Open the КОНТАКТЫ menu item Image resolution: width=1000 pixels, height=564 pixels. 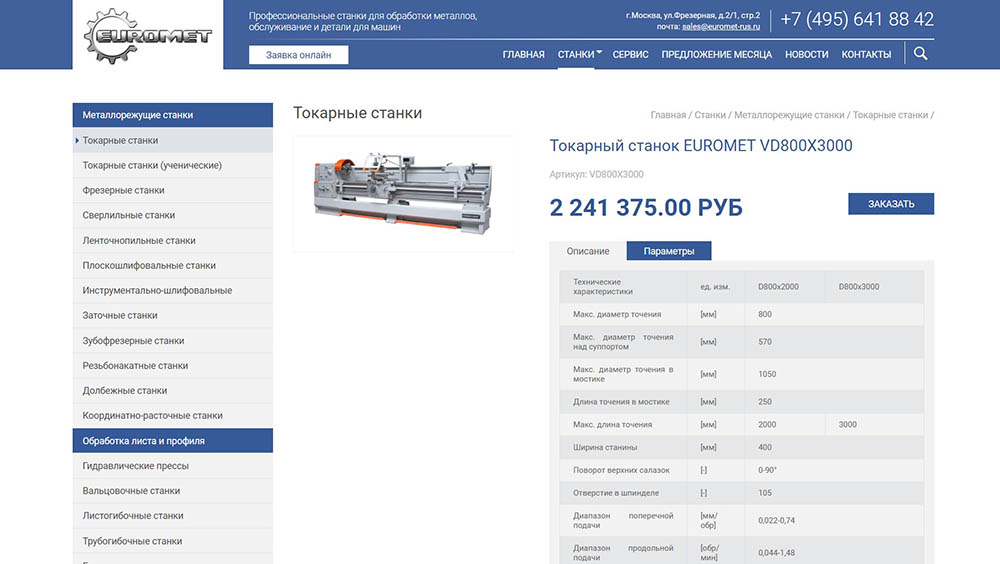[x=866, y=54]
